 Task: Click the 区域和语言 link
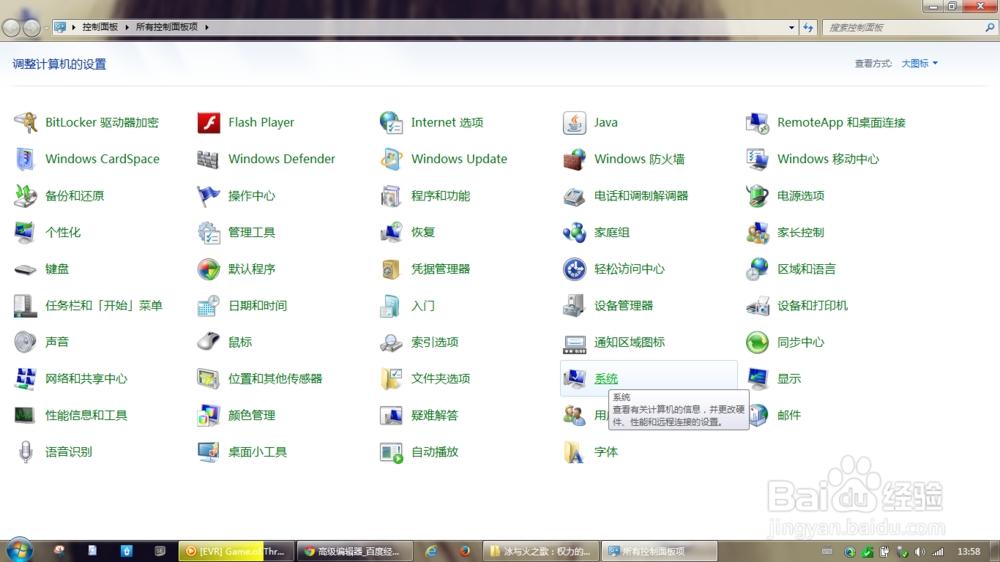click(x=806, y=269)
